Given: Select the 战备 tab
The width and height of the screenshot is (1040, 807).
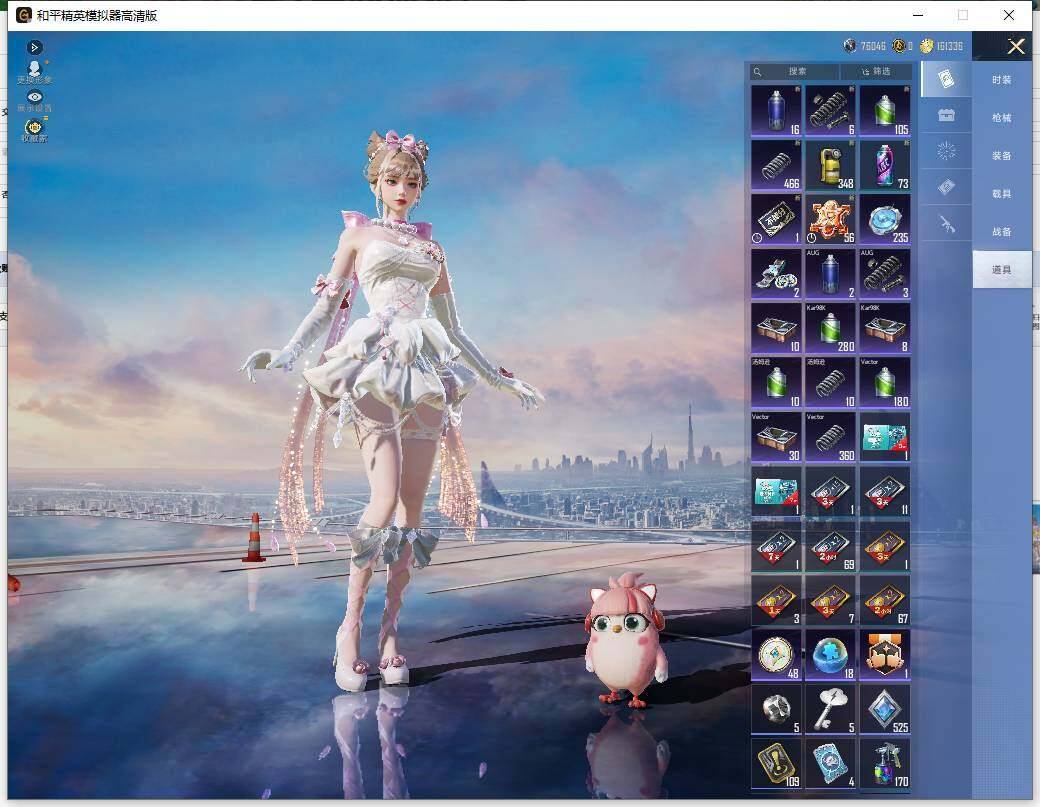Looking at the screenshot, I should [1002, 231].
